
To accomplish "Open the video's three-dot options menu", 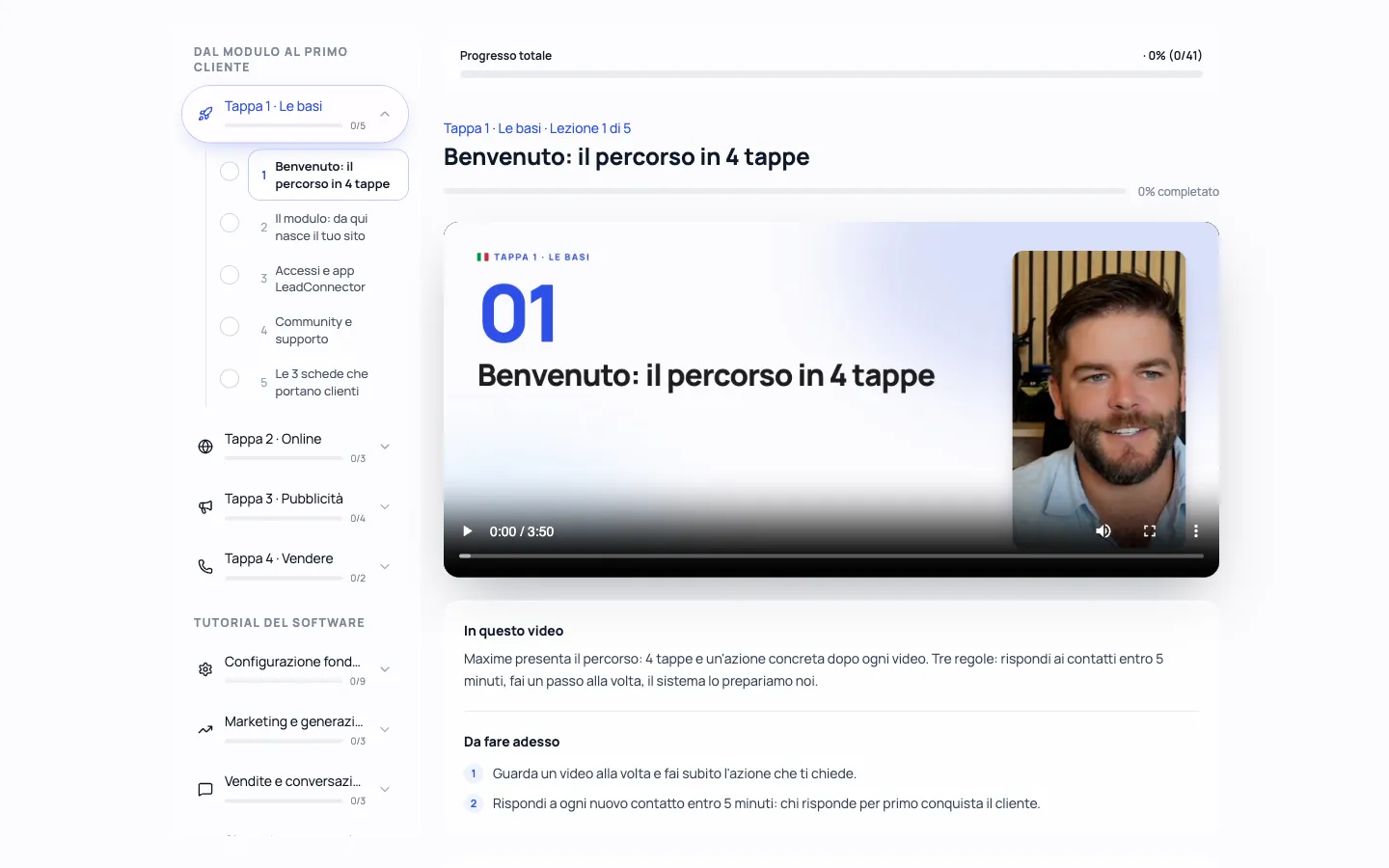I will pos(1196,531).
